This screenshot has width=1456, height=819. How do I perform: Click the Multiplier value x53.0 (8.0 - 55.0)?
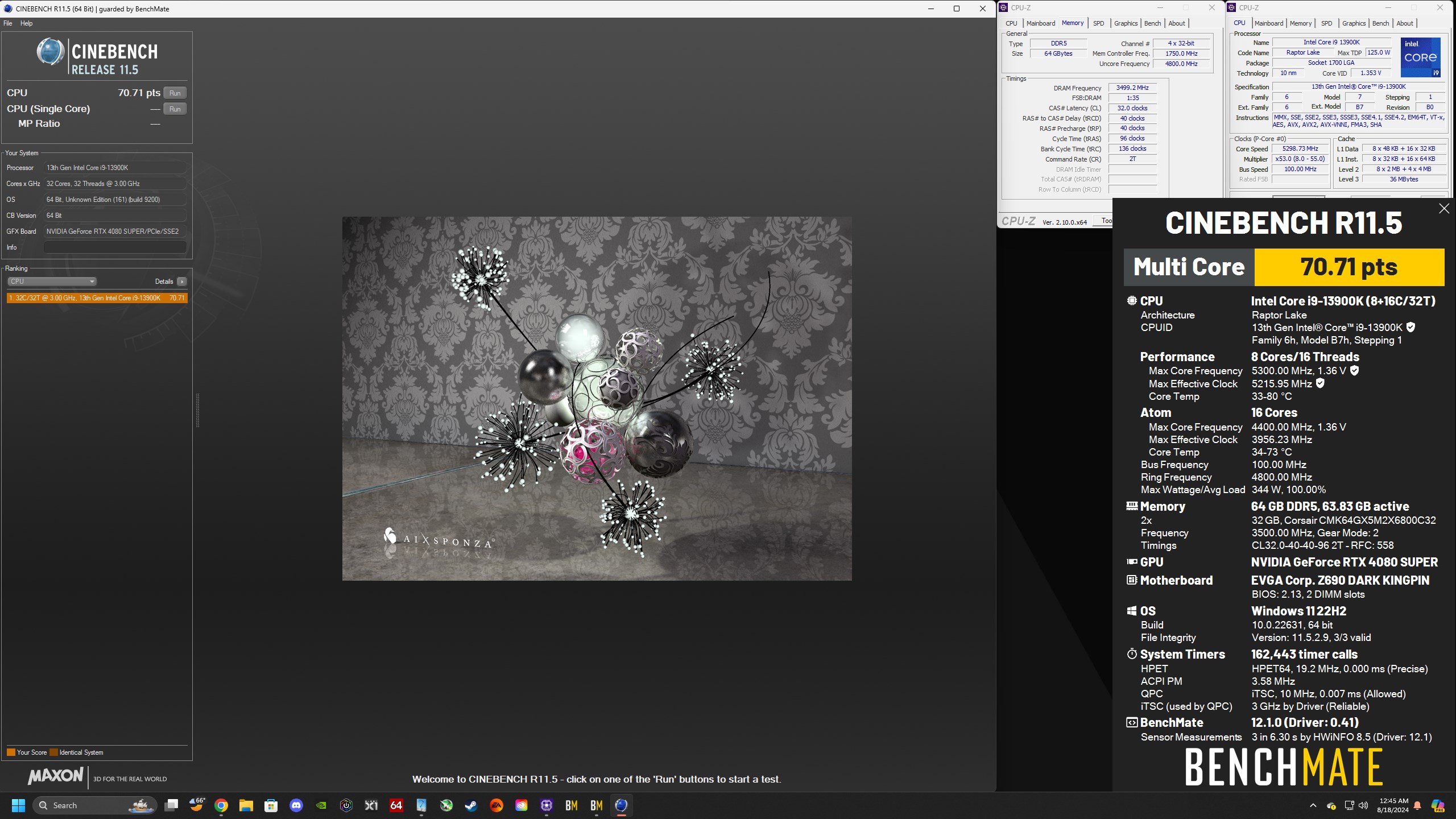coord(1300,159)
